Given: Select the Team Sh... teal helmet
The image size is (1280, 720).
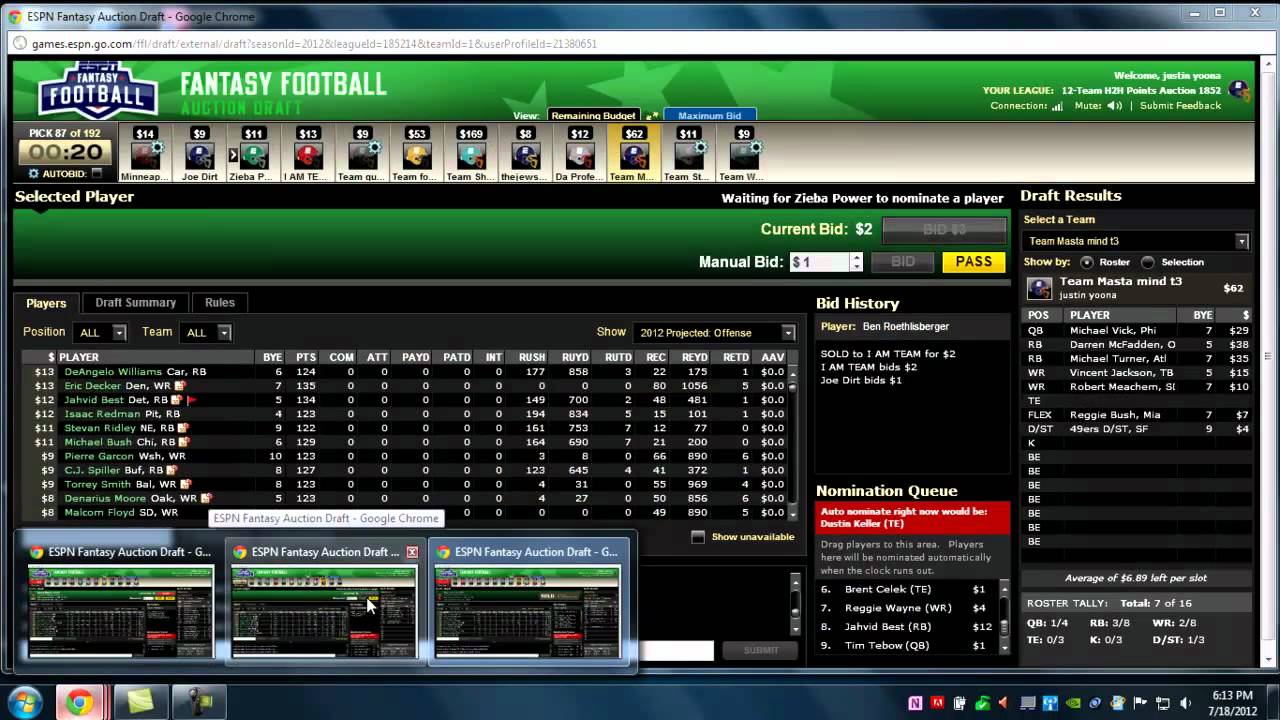Looking at the screenshot, I should click(471, 156).
